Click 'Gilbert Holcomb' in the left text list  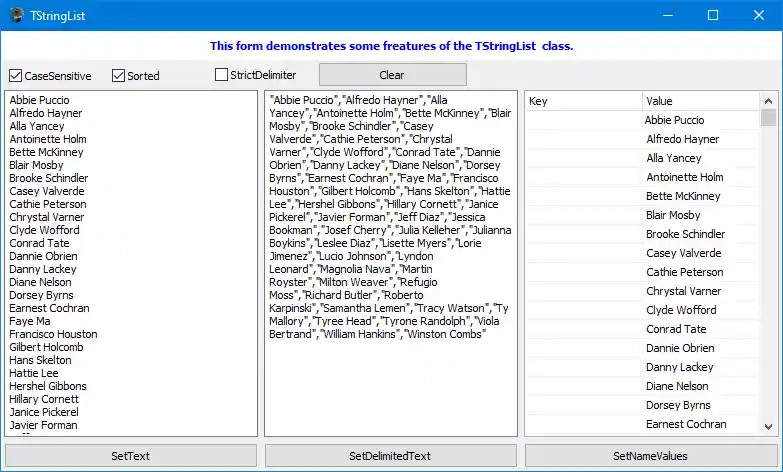tap(46, 347)
